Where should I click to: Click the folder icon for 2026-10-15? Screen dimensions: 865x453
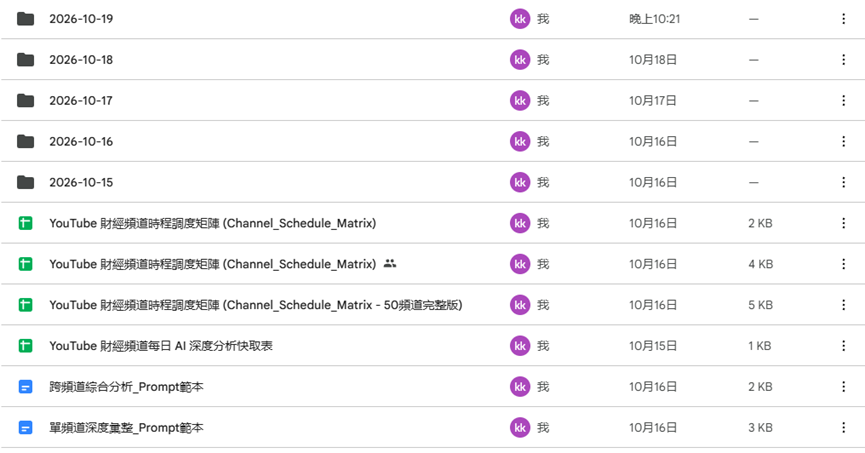point(25,182)
